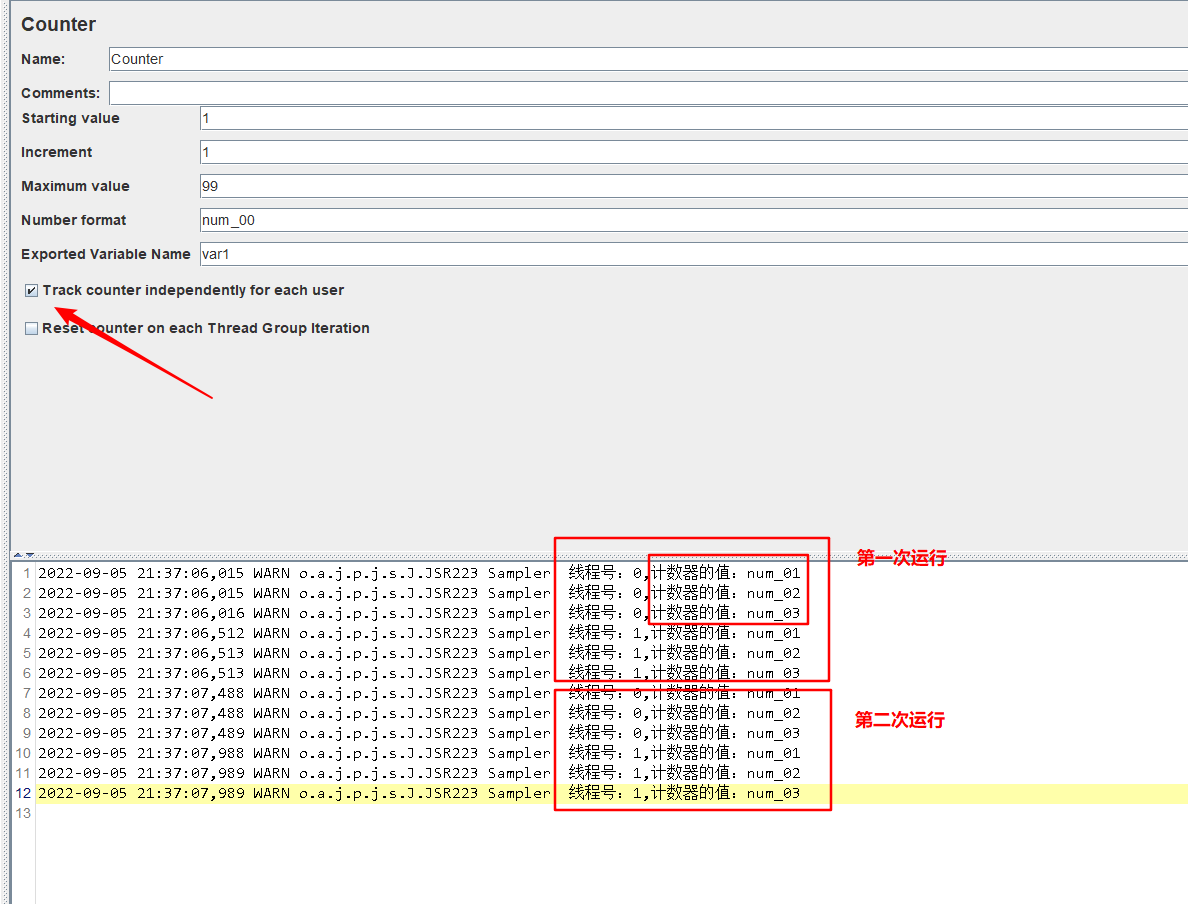Select the Increment input field
Image resolution: width=1188 pixels, height=904 pixels.
(x=692, y=152)
